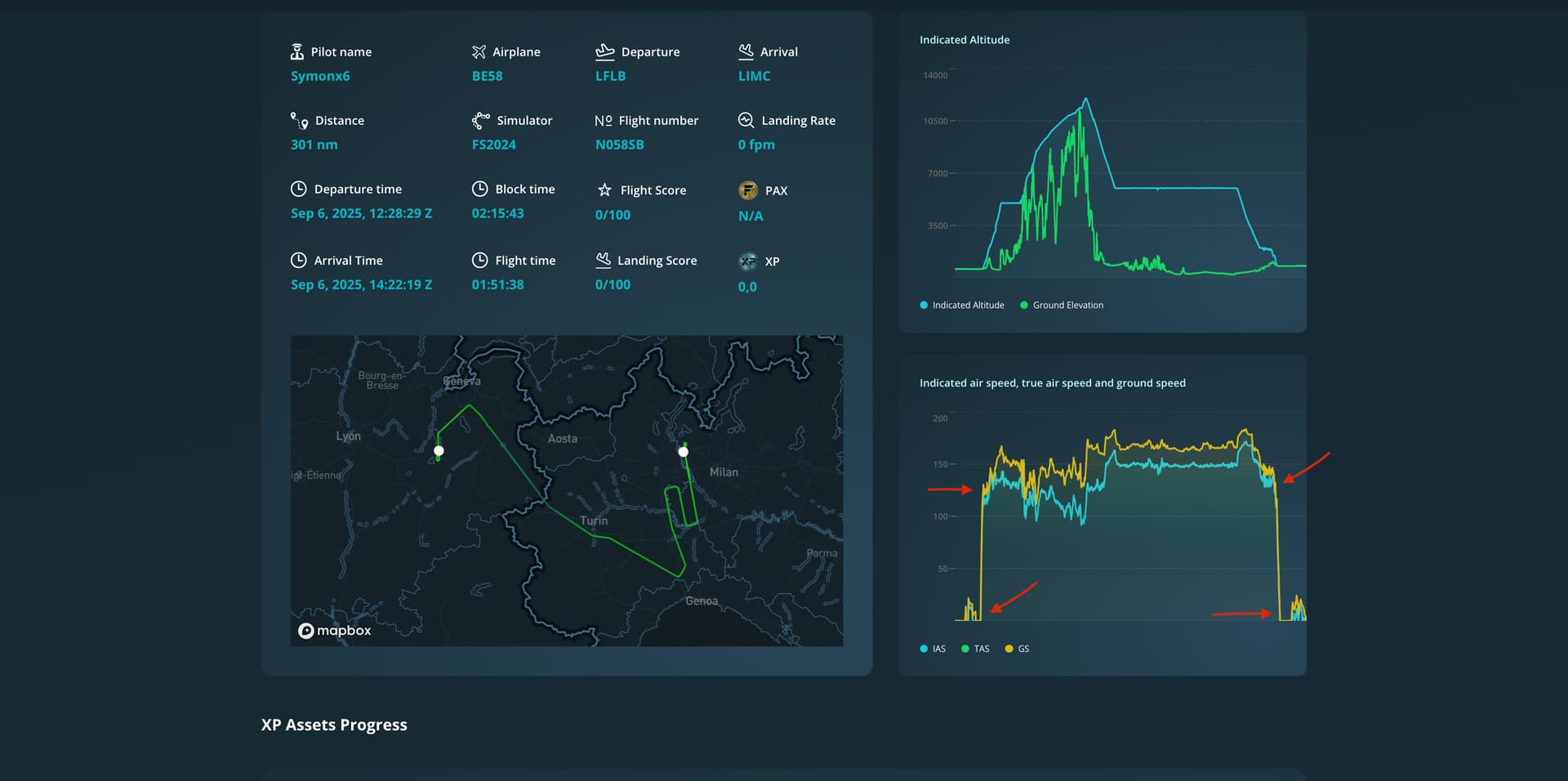The image size is (1568, 781).
Task: Click the Arrival landing icon
Action: [x=746, y=51]
